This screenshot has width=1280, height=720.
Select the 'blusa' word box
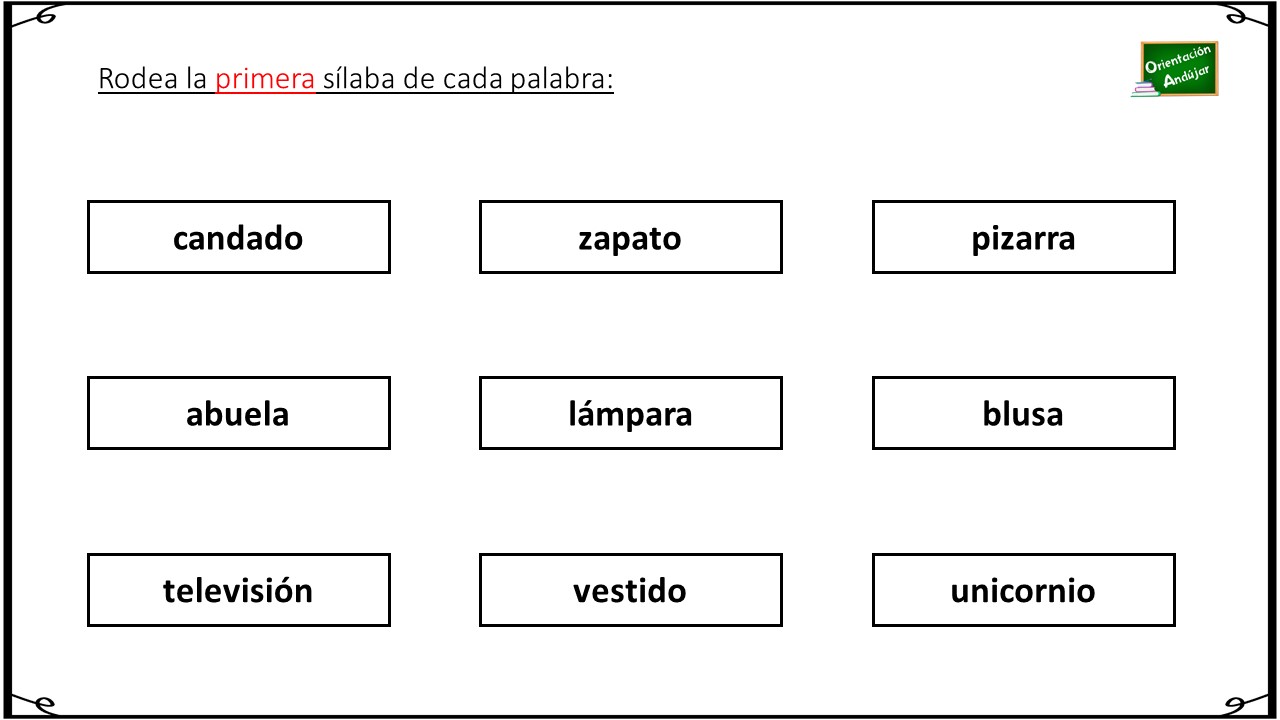[1024, 413]
